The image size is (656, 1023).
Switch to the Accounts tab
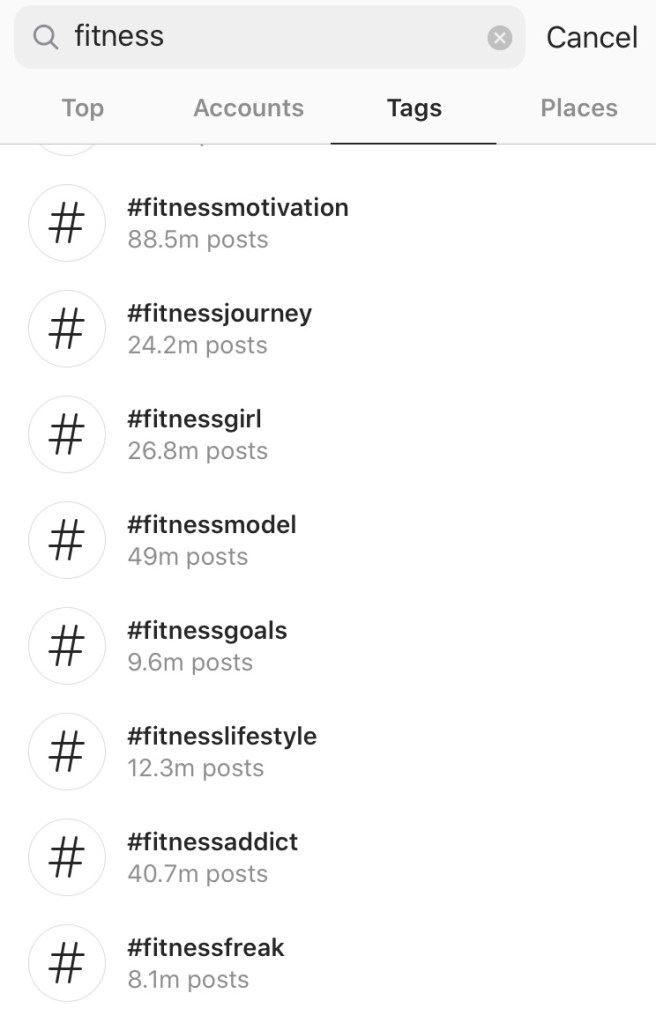(x=248, y=108)
